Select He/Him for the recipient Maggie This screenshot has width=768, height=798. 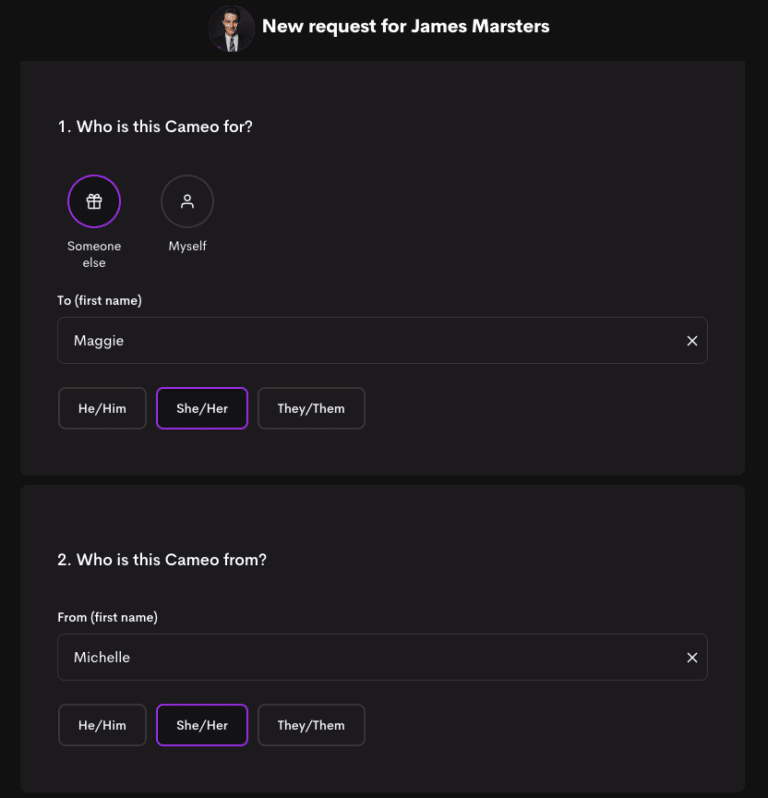click(102, 409)
